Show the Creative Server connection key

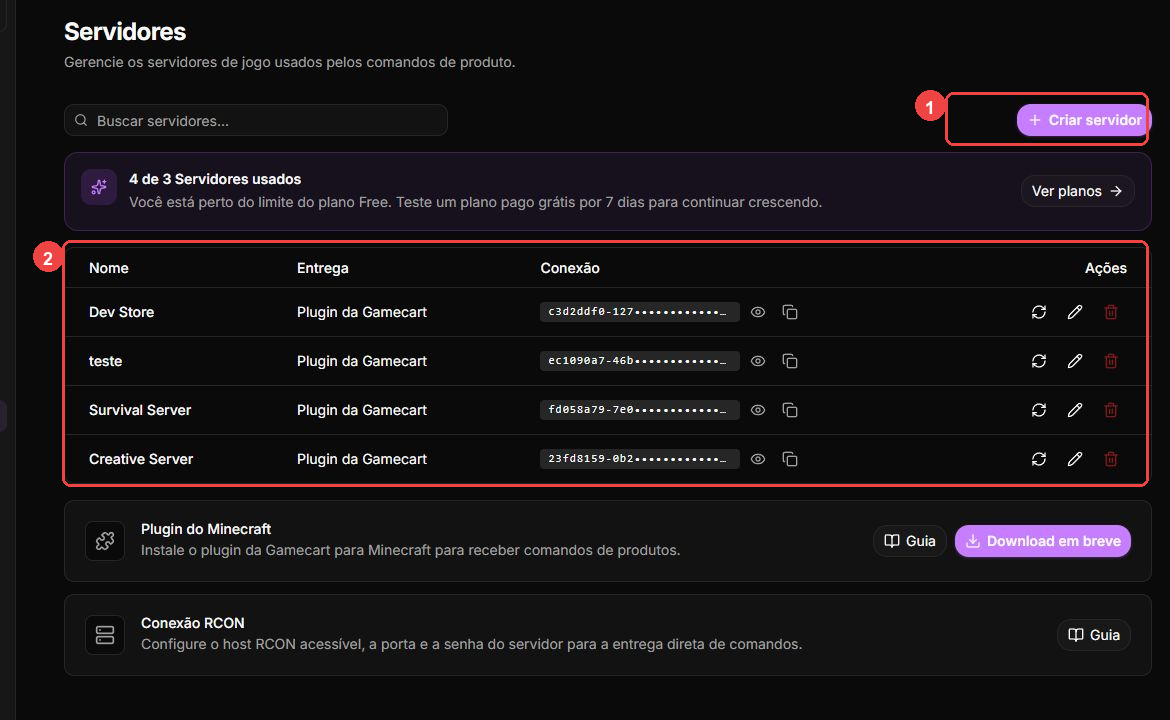point(757,460)
